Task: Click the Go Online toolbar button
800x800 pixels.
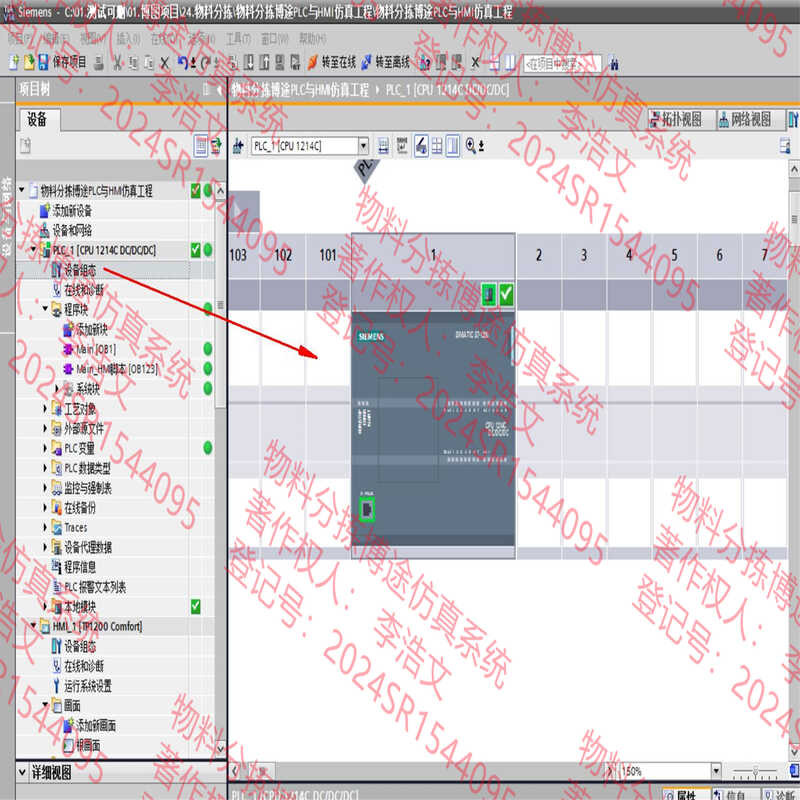Action: click(336, 62)
